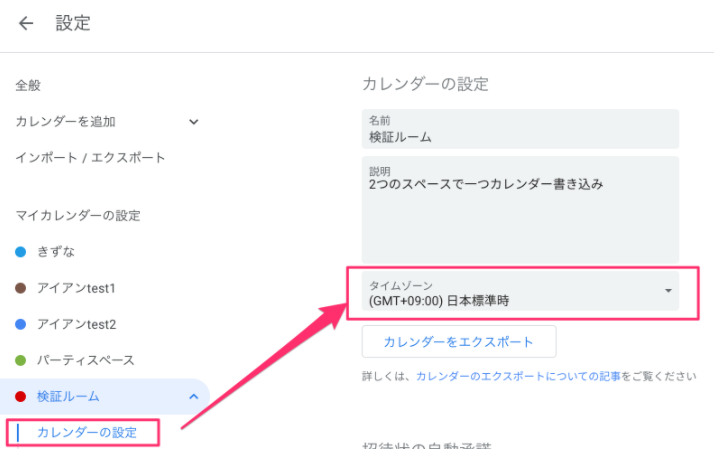
Task: Select the アイアンtest1 calendar entry
Action: (x=77, y=288)
